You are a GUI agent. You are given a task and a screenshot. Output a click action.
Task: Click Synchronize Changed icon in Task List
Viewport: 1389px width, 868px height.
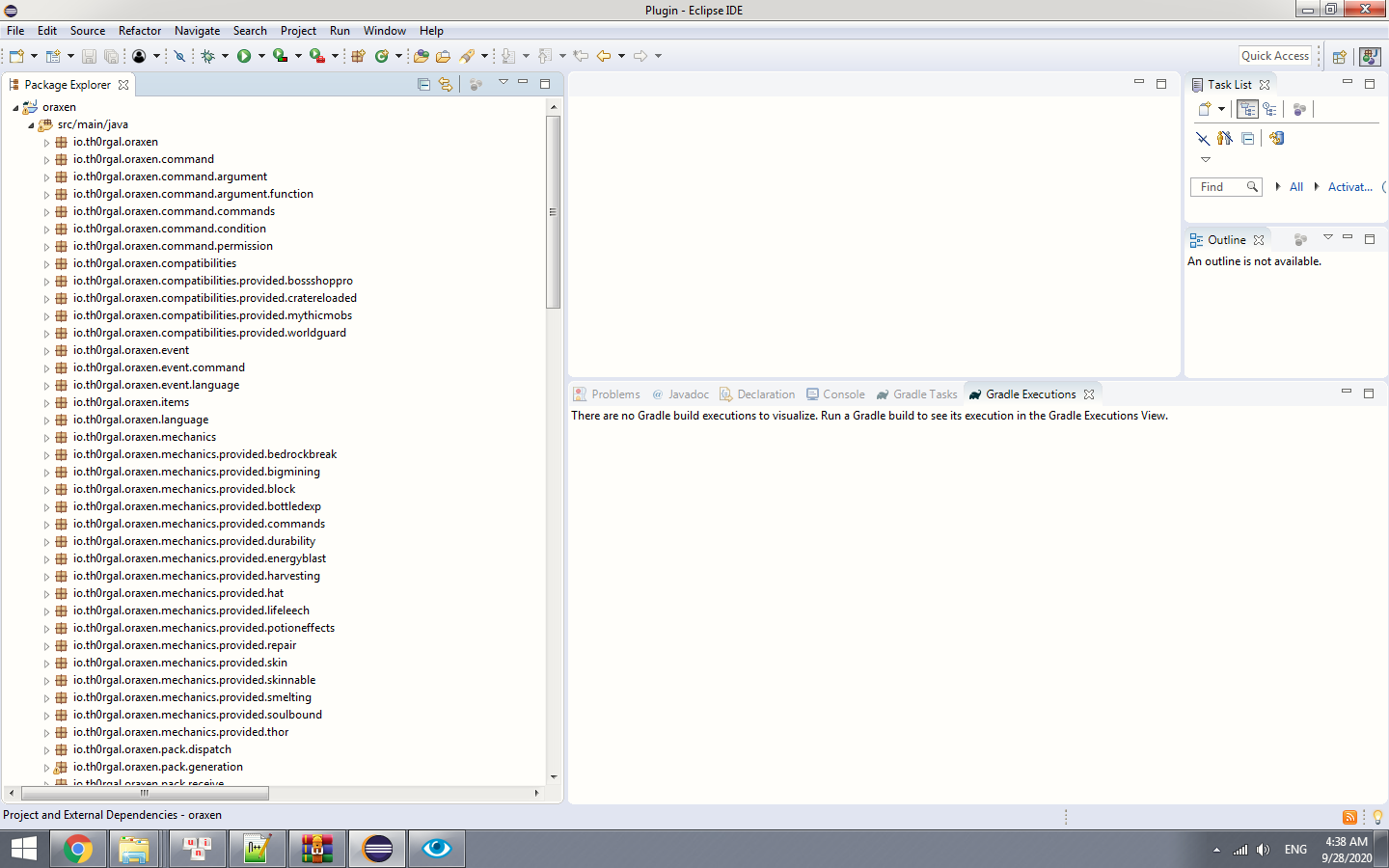tap(1276, 138)
